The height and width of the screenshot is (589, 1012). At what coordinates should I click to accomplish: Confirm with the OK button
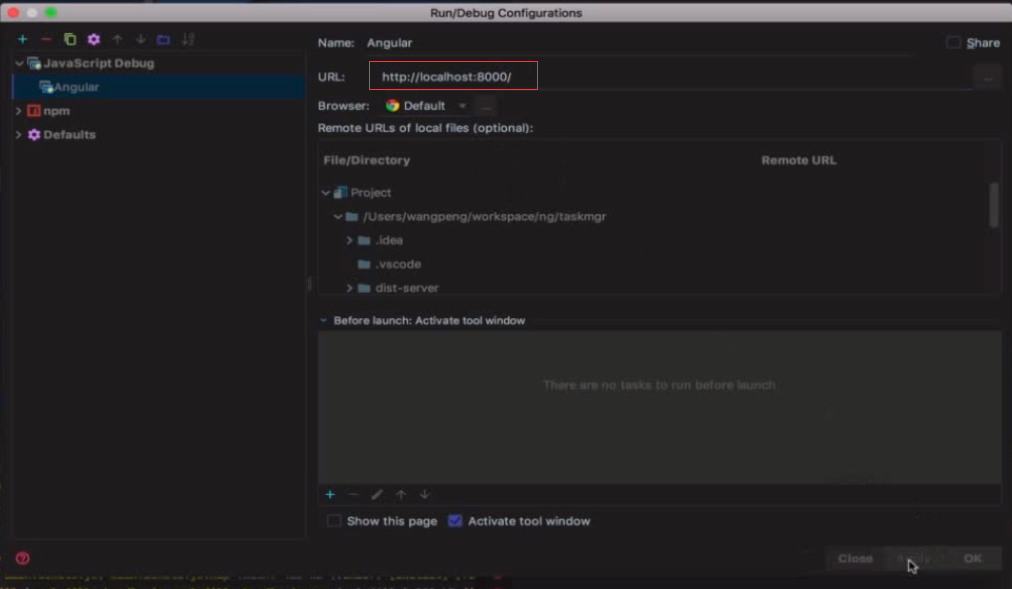973,559
